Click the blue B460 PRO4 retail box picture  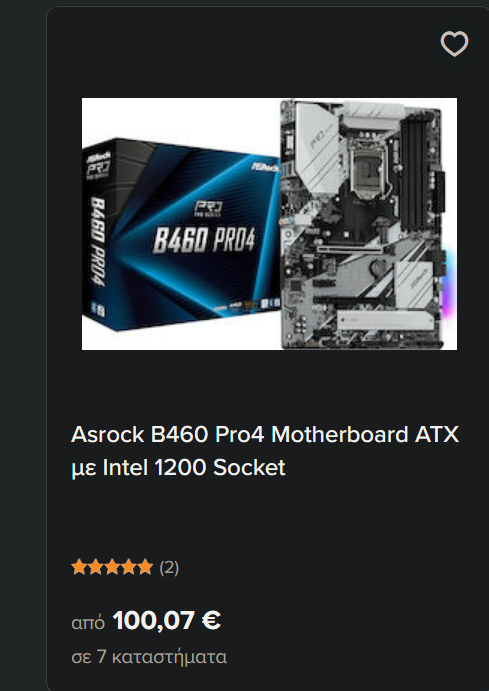[x=181, y=234]
